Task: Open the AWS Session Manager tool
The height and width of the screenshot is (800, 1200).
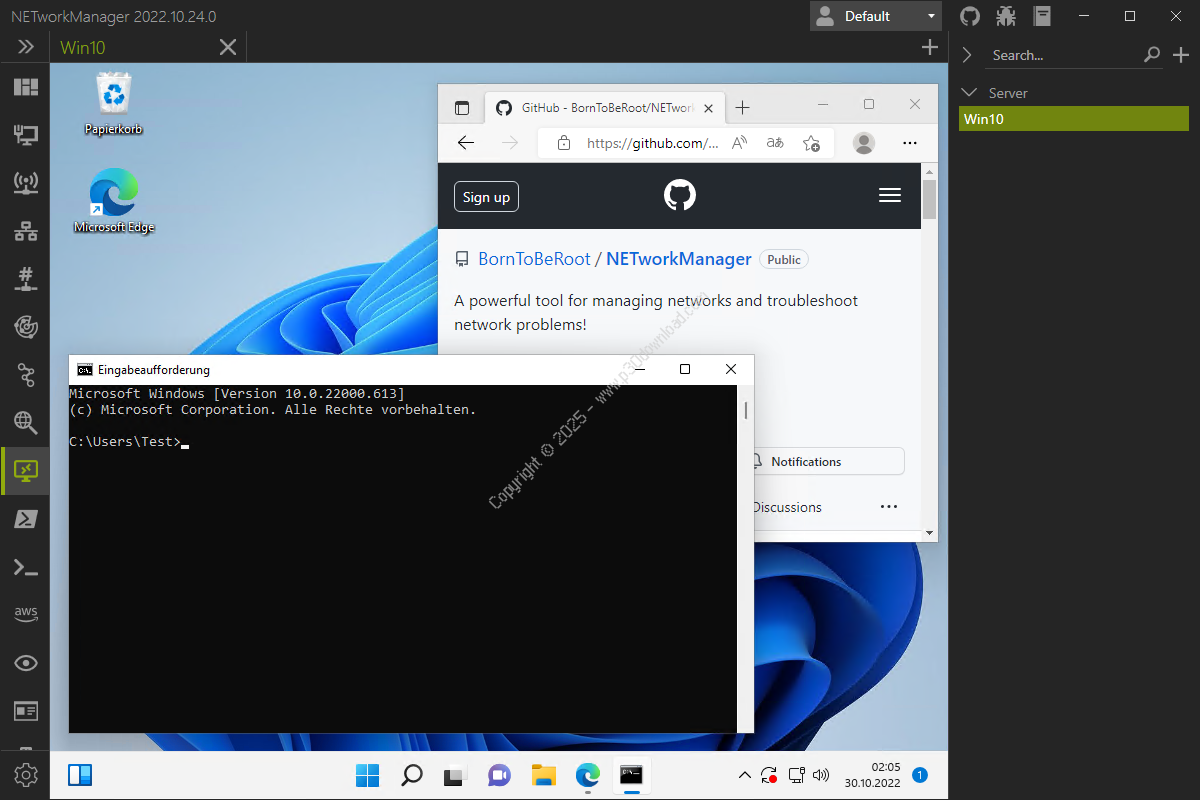Action: 25,613
